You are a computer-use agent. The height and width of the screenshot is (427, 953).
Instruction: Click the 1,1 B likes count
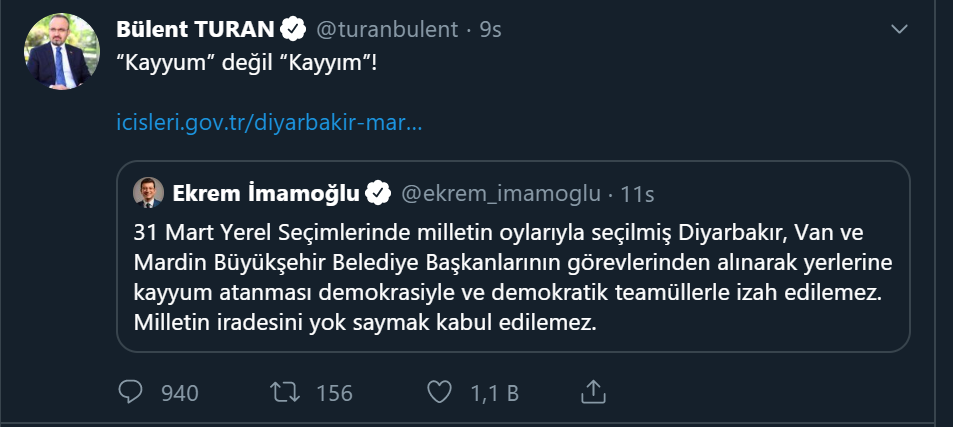click(x=494, y=393)
